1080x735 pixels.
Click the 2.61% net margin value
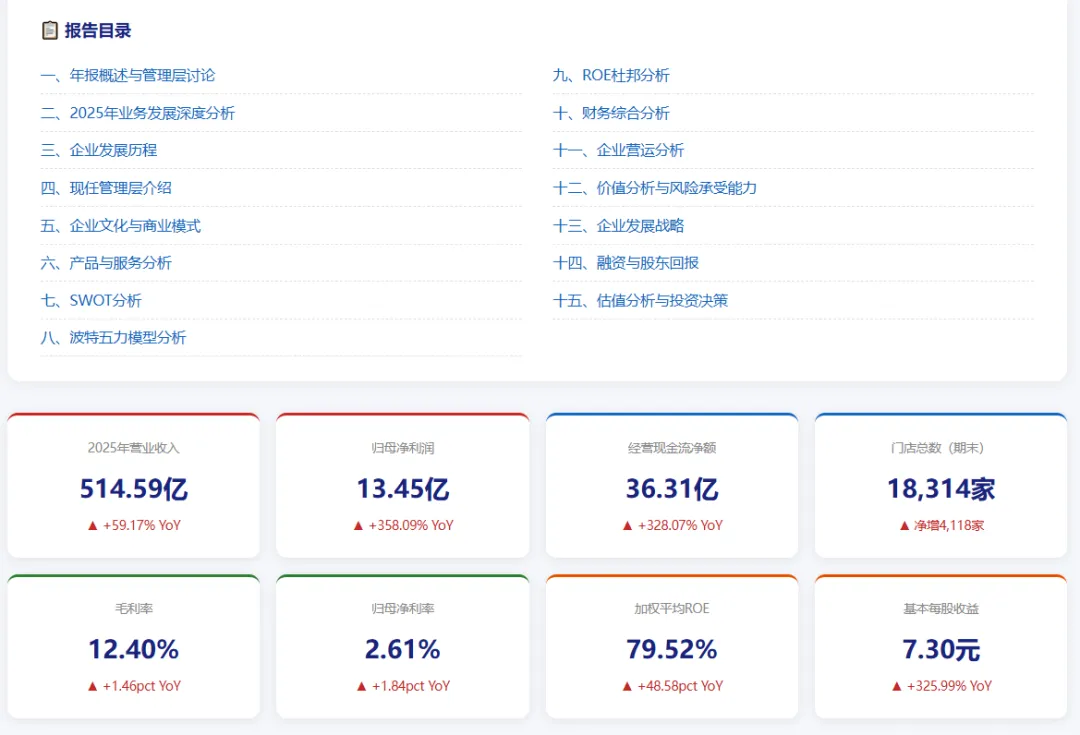pyautogui.click(x=403, y=649)
